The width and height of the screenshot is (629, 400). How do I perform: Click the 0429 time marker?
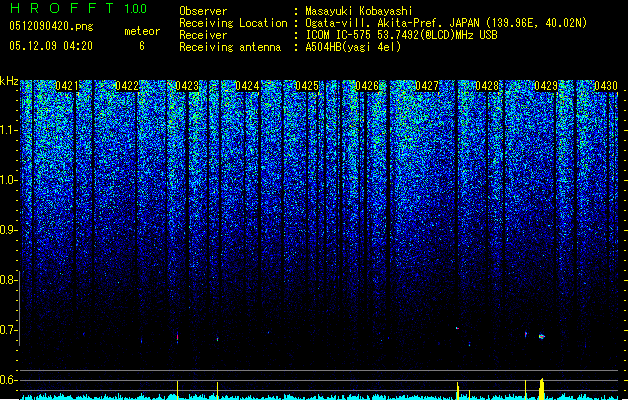[546, 86]
